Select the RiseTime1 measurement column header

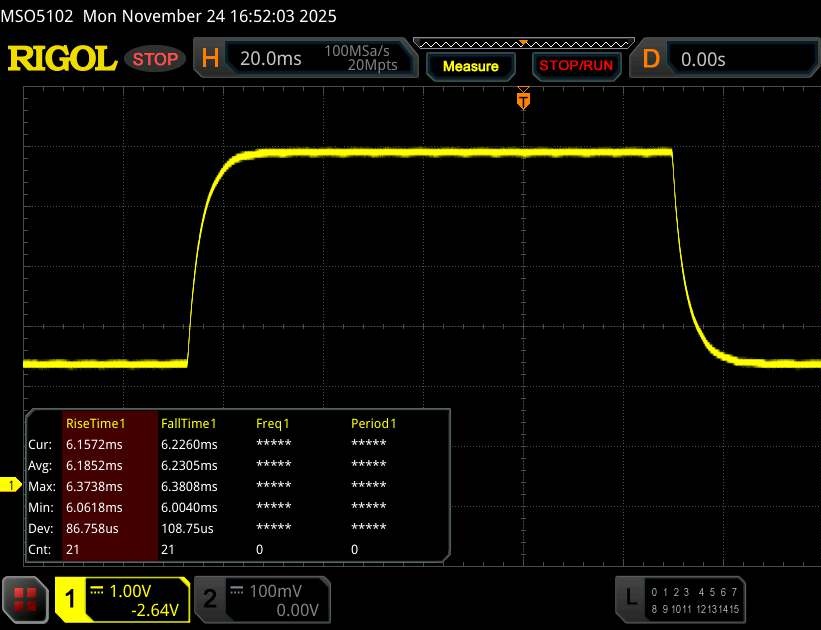point(92,423)
